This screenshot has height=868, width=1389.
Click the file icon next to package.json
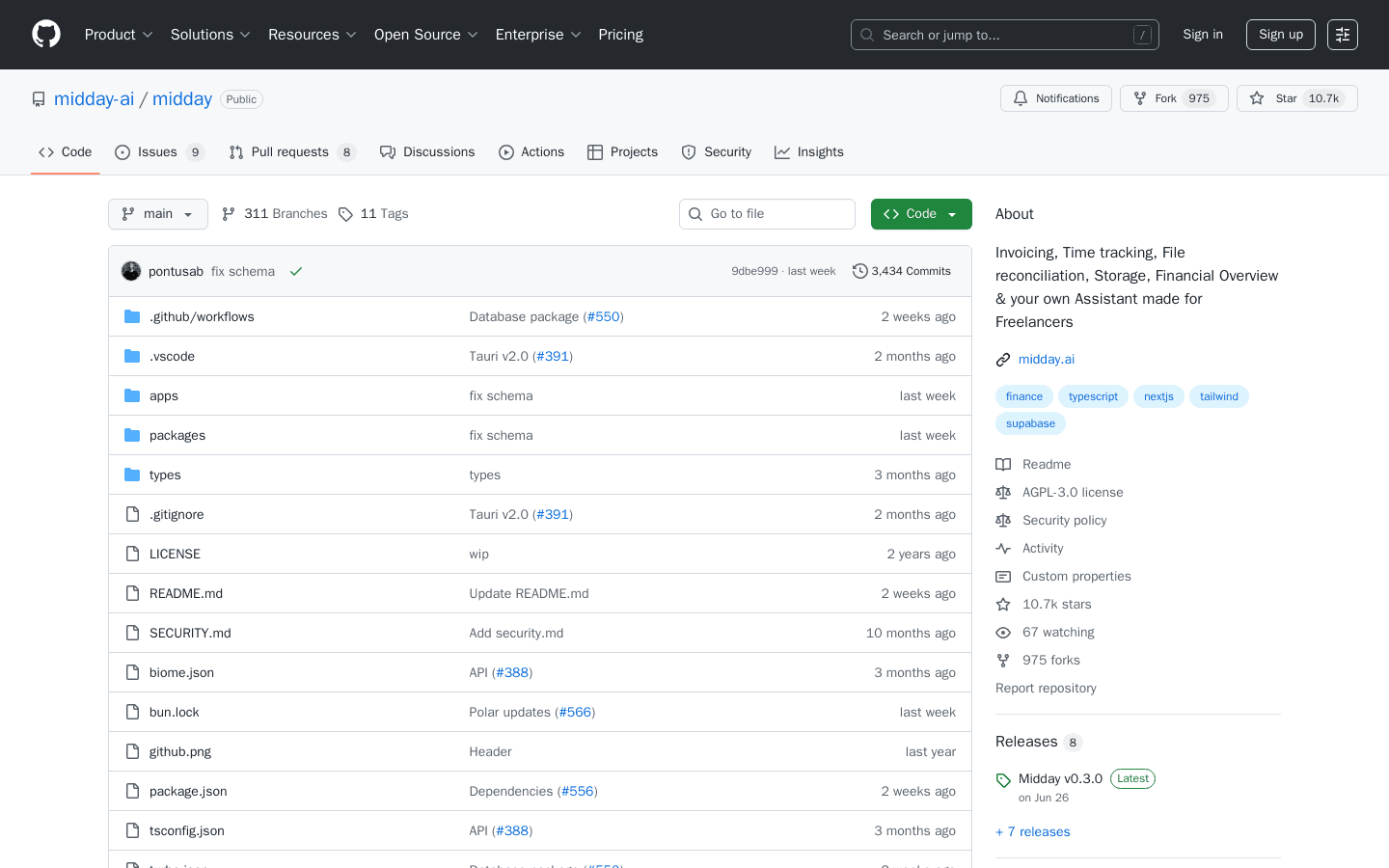tap(132, 791)
